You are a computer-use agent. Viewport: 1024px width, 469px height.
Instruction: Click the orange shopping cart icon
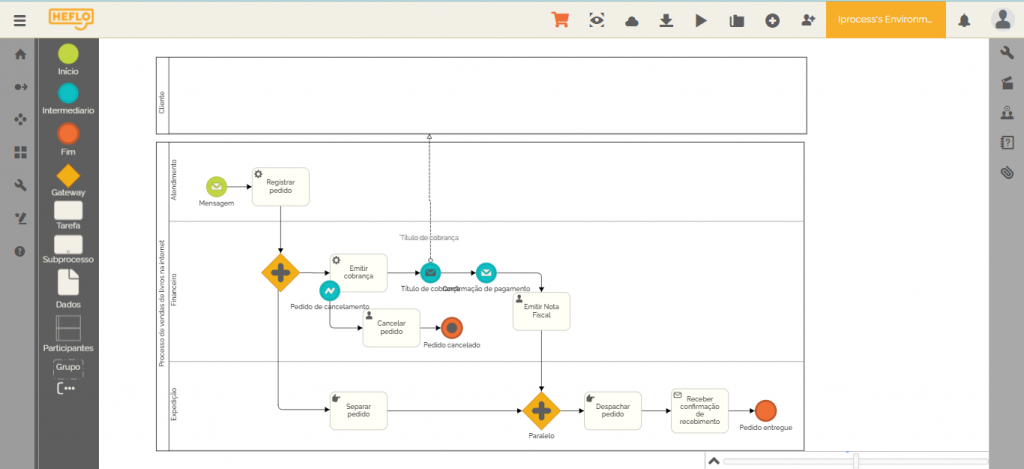click(560, 20)
